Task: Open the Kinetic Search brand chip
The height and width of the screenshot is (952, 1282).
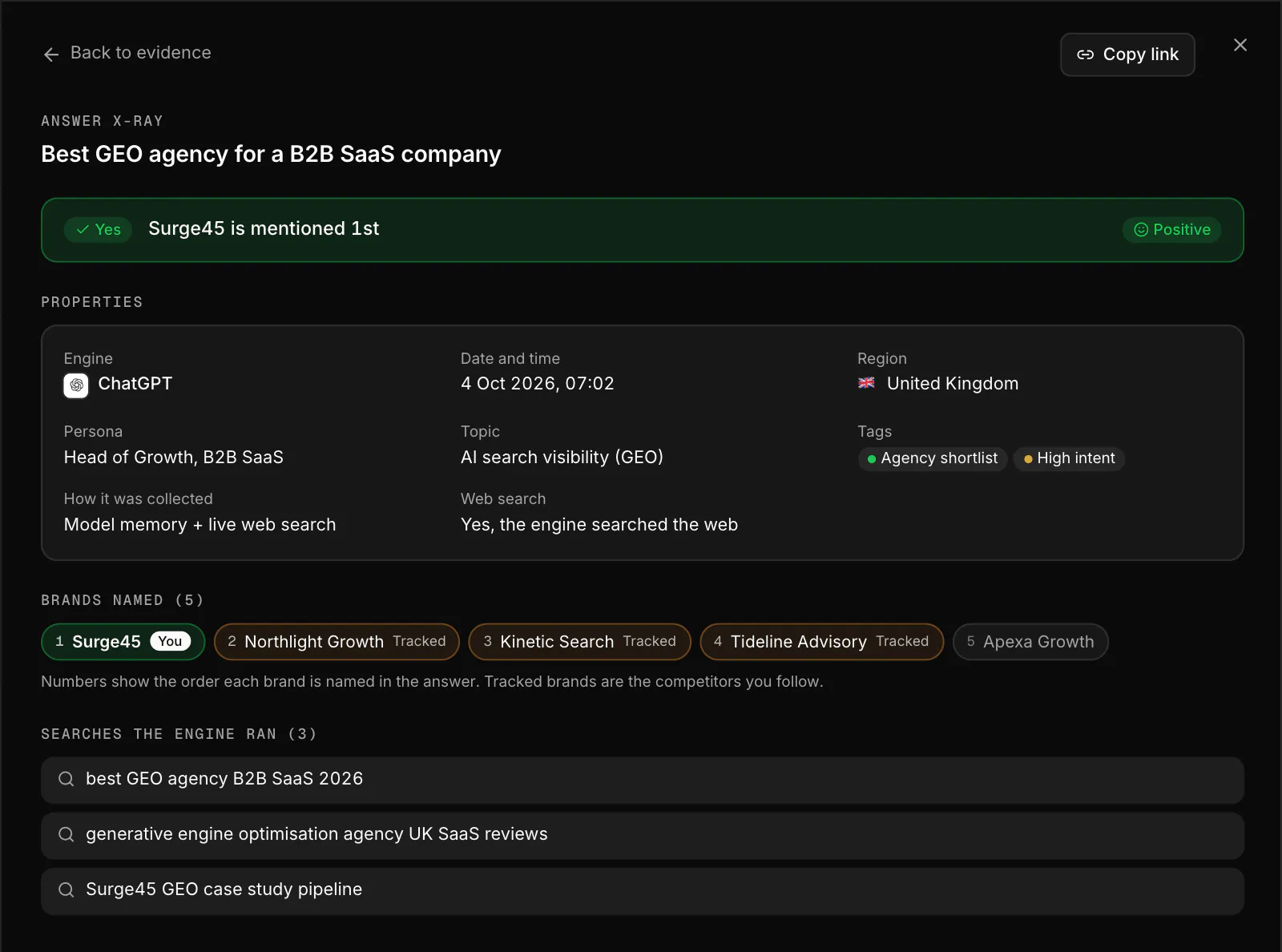Action: point(579,642)
